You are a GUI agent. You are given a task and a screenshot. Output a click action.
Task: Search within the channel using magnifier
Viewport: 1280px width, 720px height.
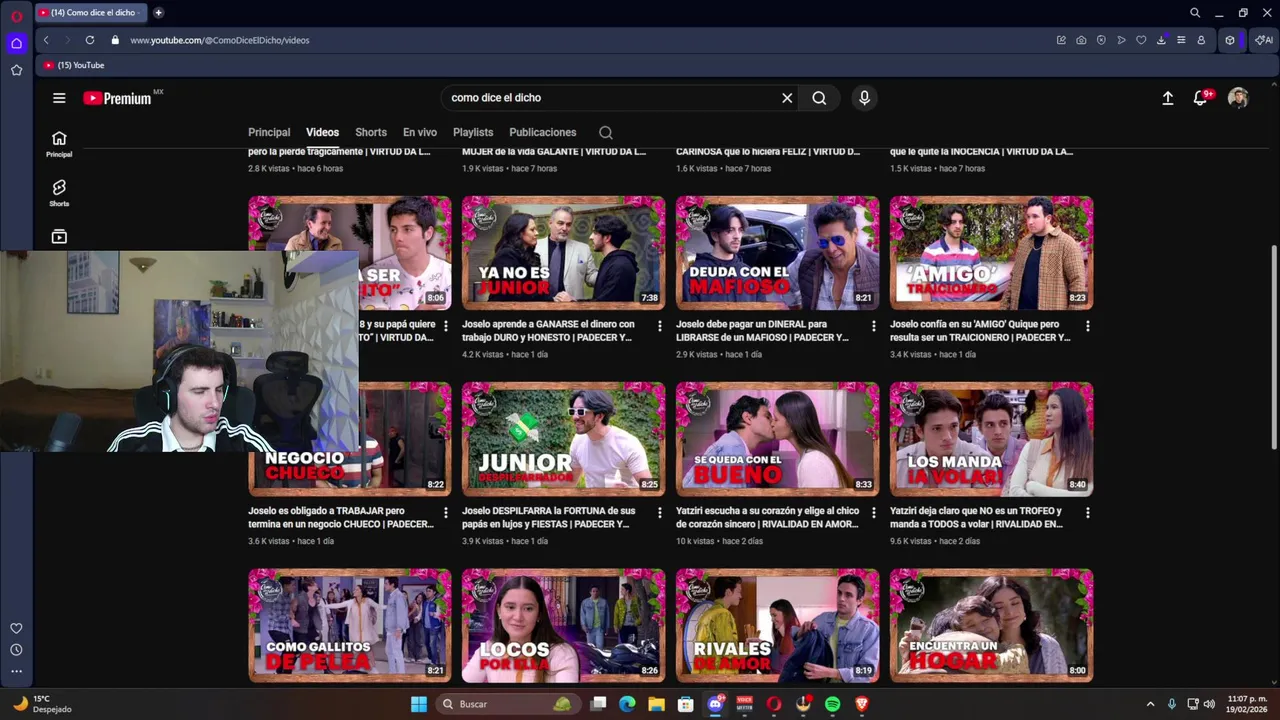tap(605, 132)
